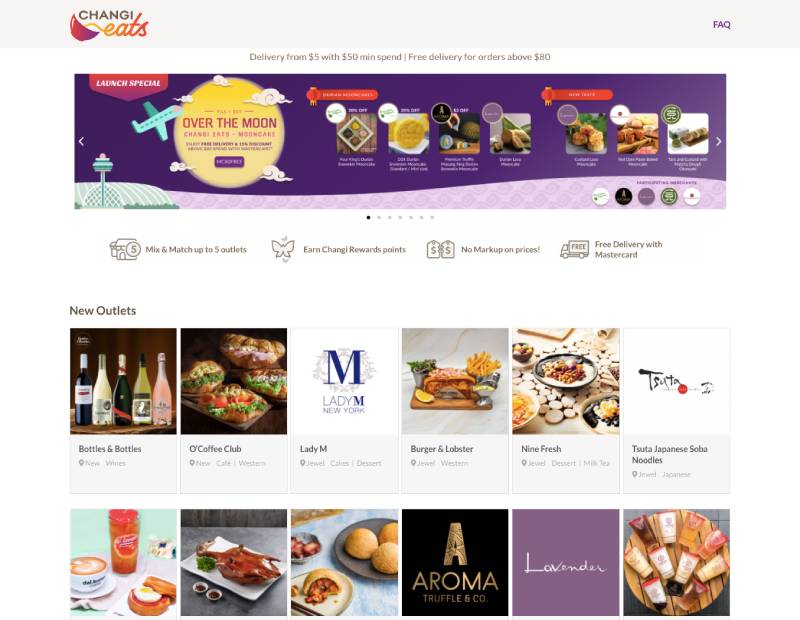Open Tsuta Japanese Soba Noodles outlet

(x=677, y=410)
